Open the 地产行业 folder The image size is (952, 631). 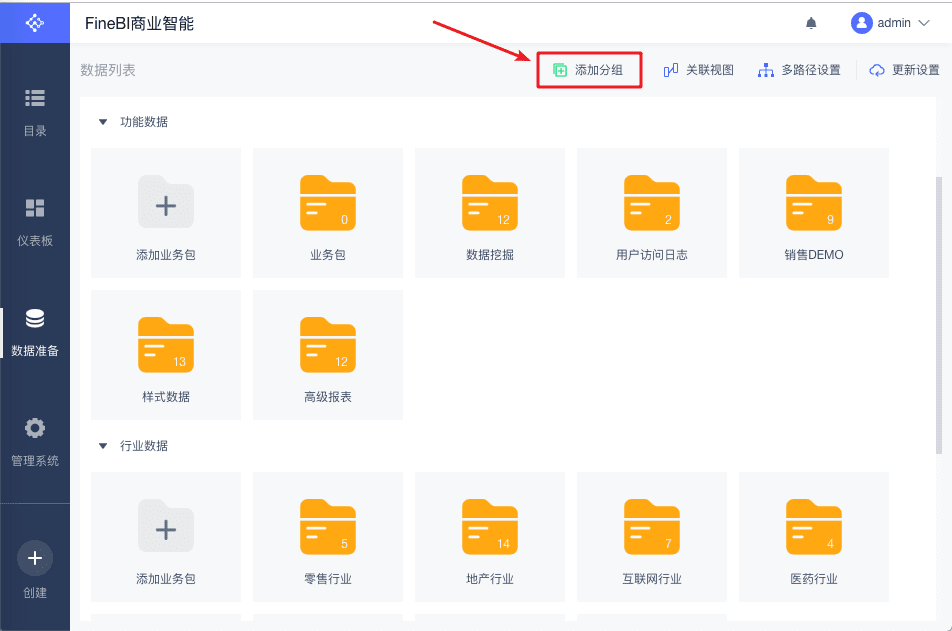(x=490, y=537)
